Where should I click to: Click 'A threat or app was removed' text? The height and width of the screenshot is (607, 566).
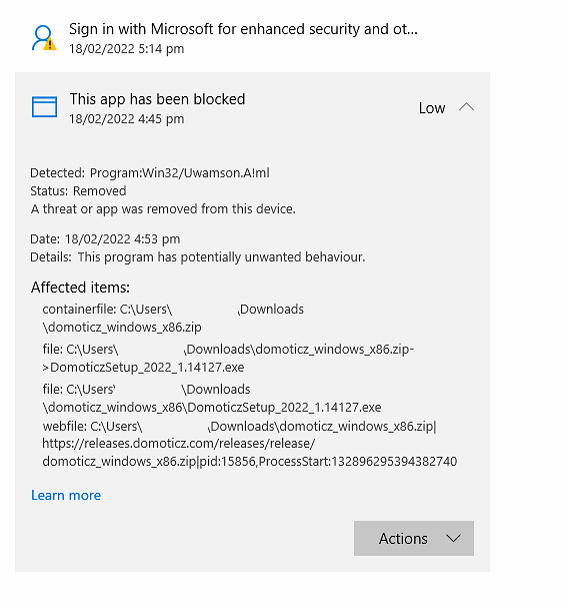click(163, 209)
